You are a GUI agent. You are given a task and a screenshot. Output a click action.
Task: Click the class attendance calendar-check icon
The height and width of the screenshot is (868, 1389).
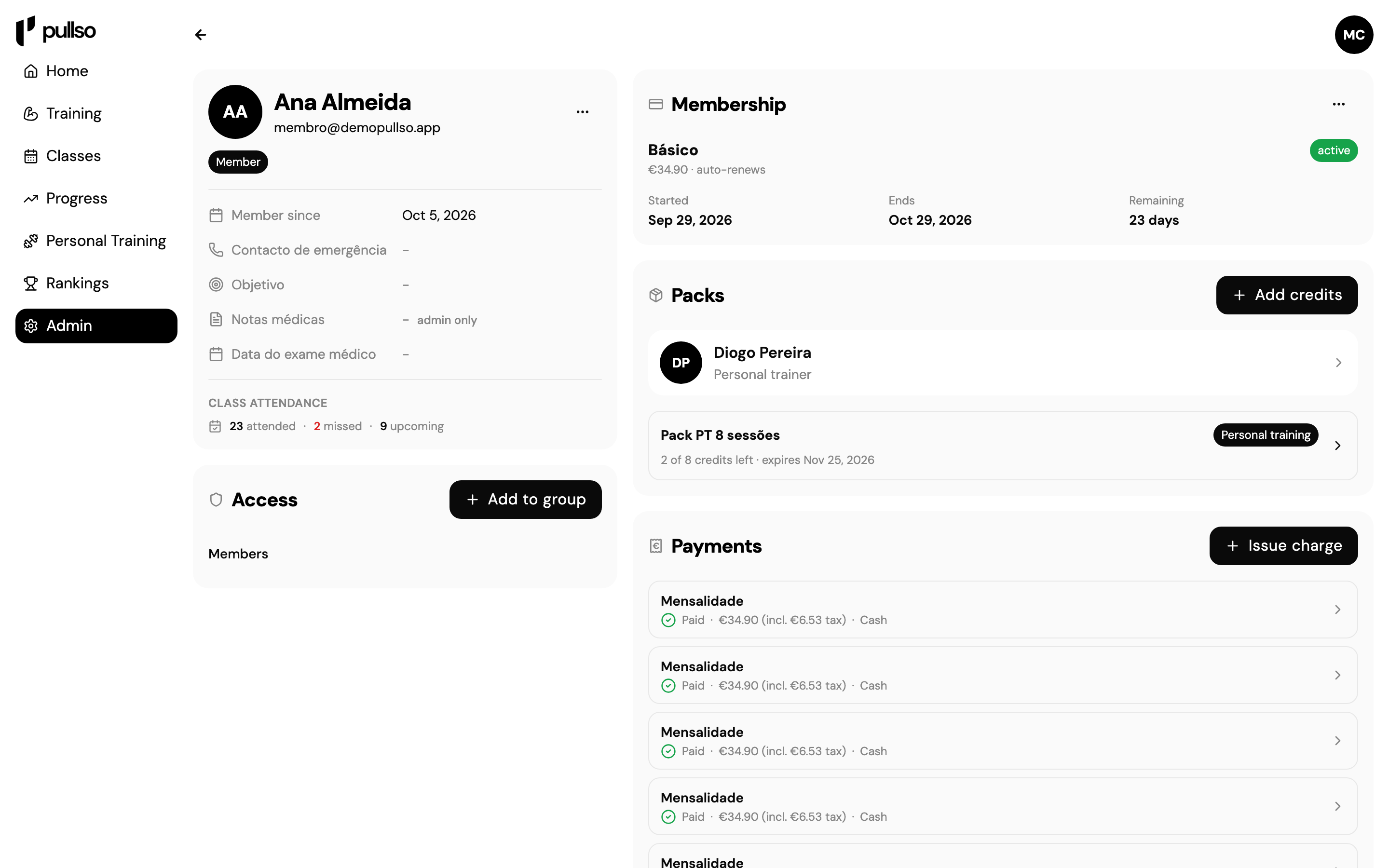click(215, 427)
